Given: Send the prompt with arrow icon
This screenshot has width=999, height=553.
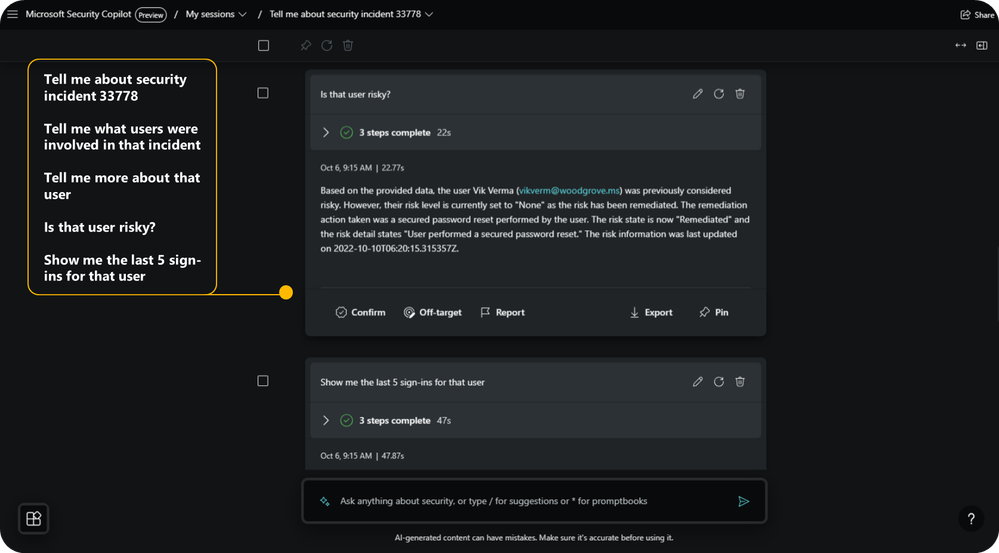Looking at the screenshot, I should tap(743, 501).
